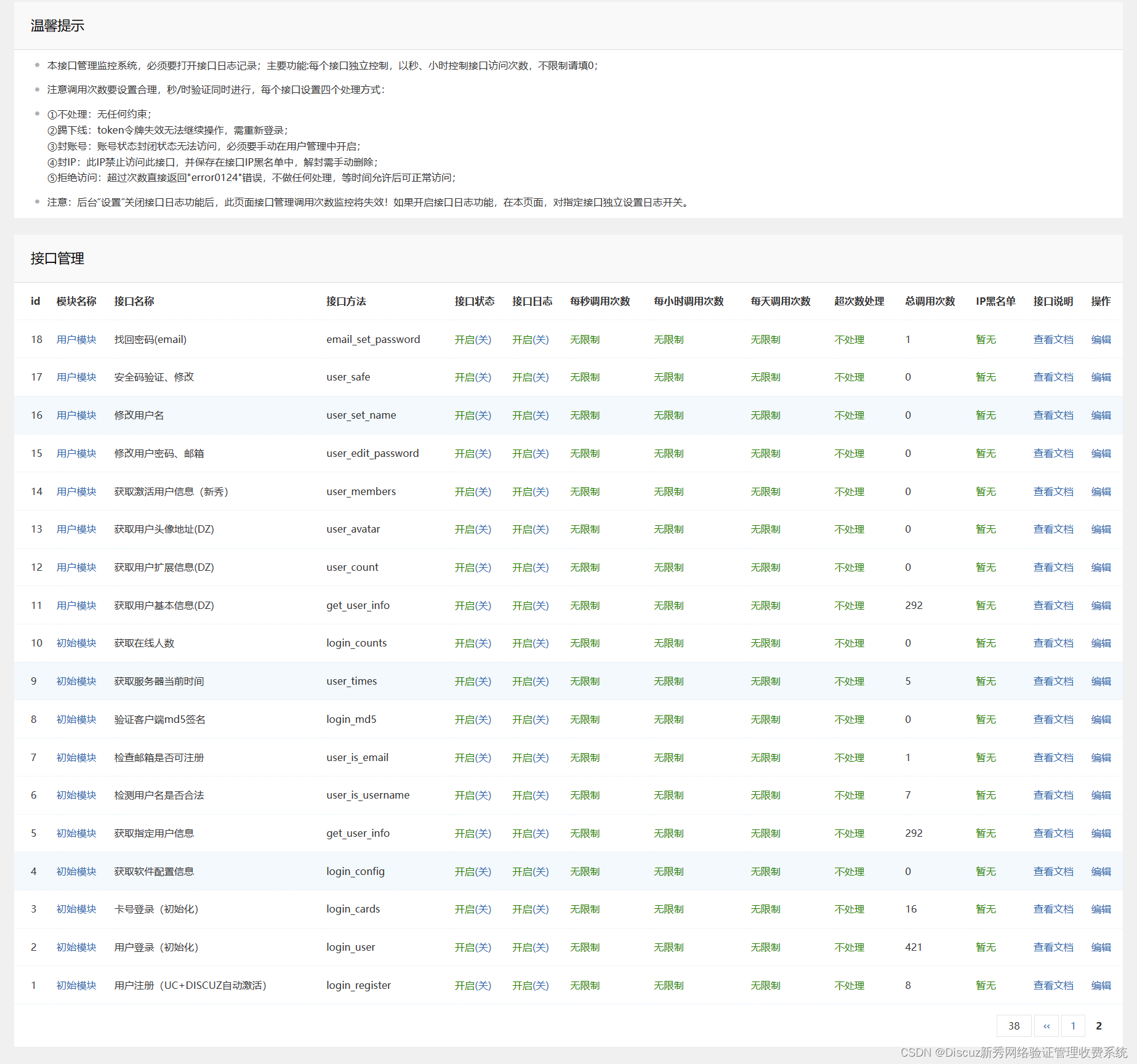Select current page 2 in pagination
Viewport: 1137px width, 1064px height.
tap(1099, 1026)
